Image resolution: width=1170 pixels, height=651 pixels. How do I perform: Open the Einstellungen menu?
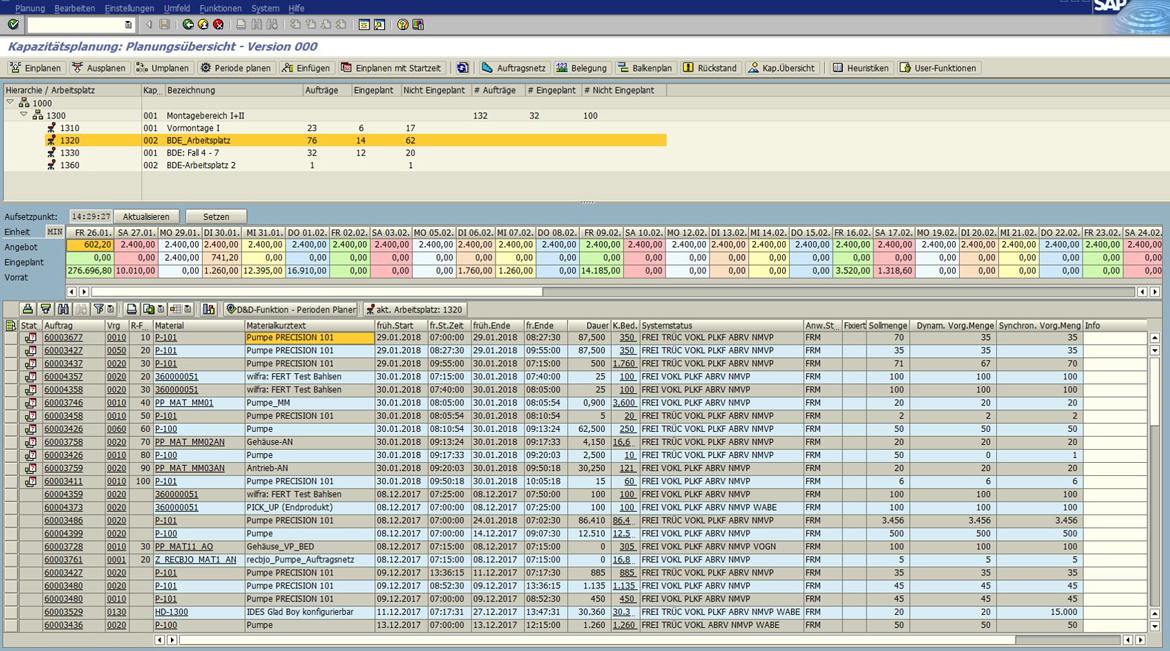129,8
